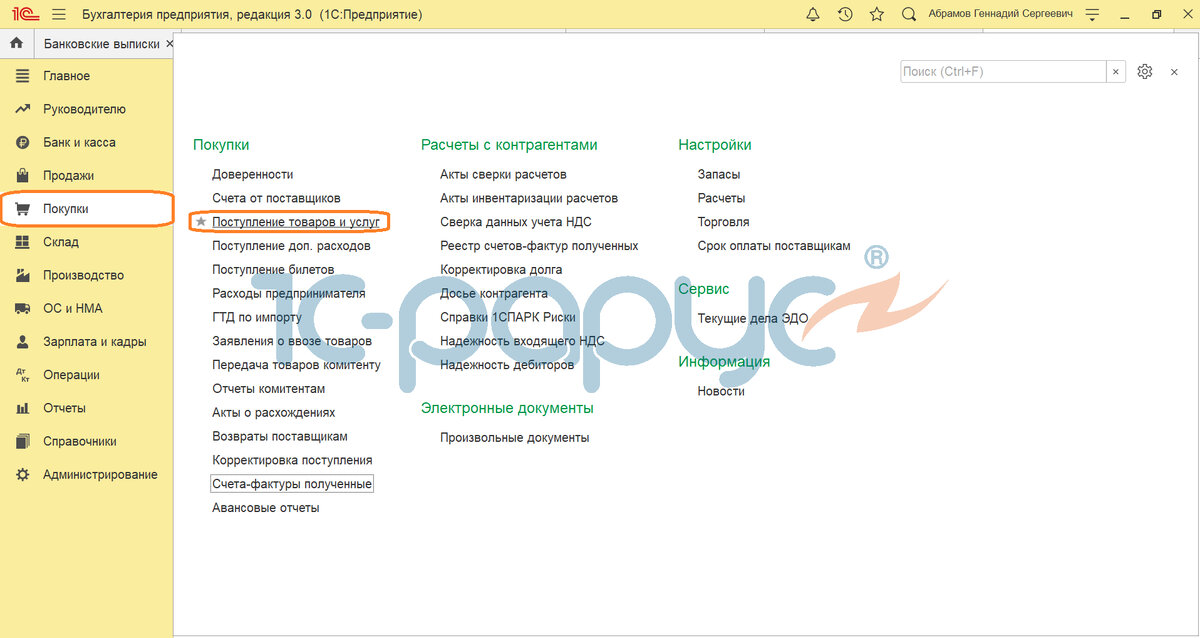This screenshot has height=638, width=1200.
Task: Click the ОС и НМА truck icon
Action: click(22, 308)
